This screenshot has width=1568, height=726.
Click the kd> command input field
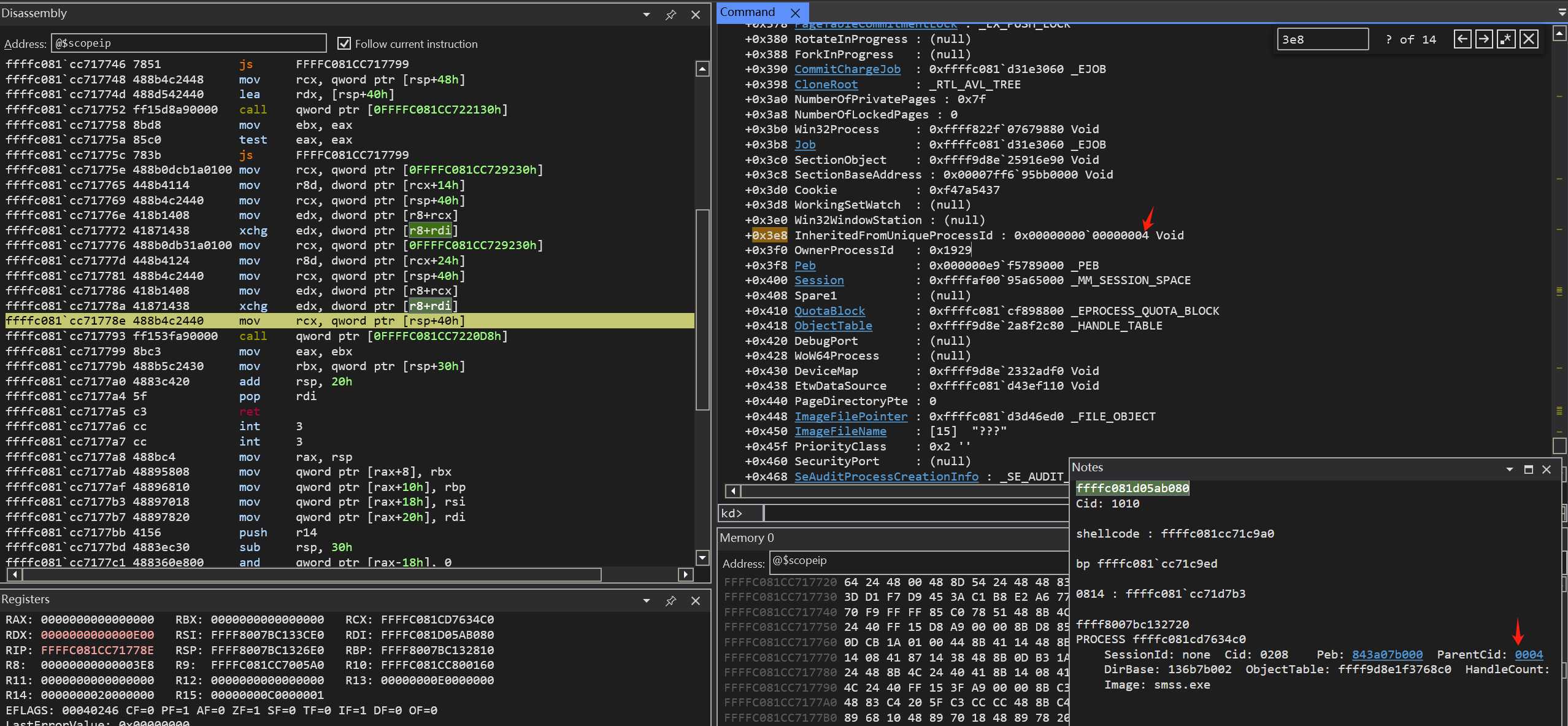coord(916,513)
